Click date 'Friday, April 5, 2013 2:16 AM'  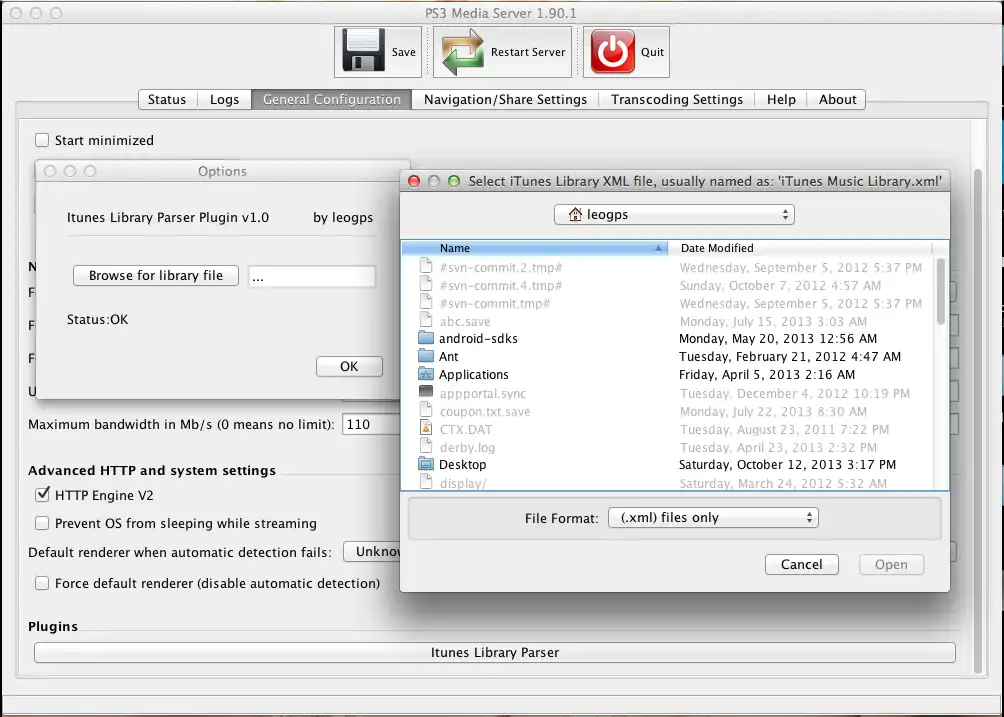[x=766, y=375]
